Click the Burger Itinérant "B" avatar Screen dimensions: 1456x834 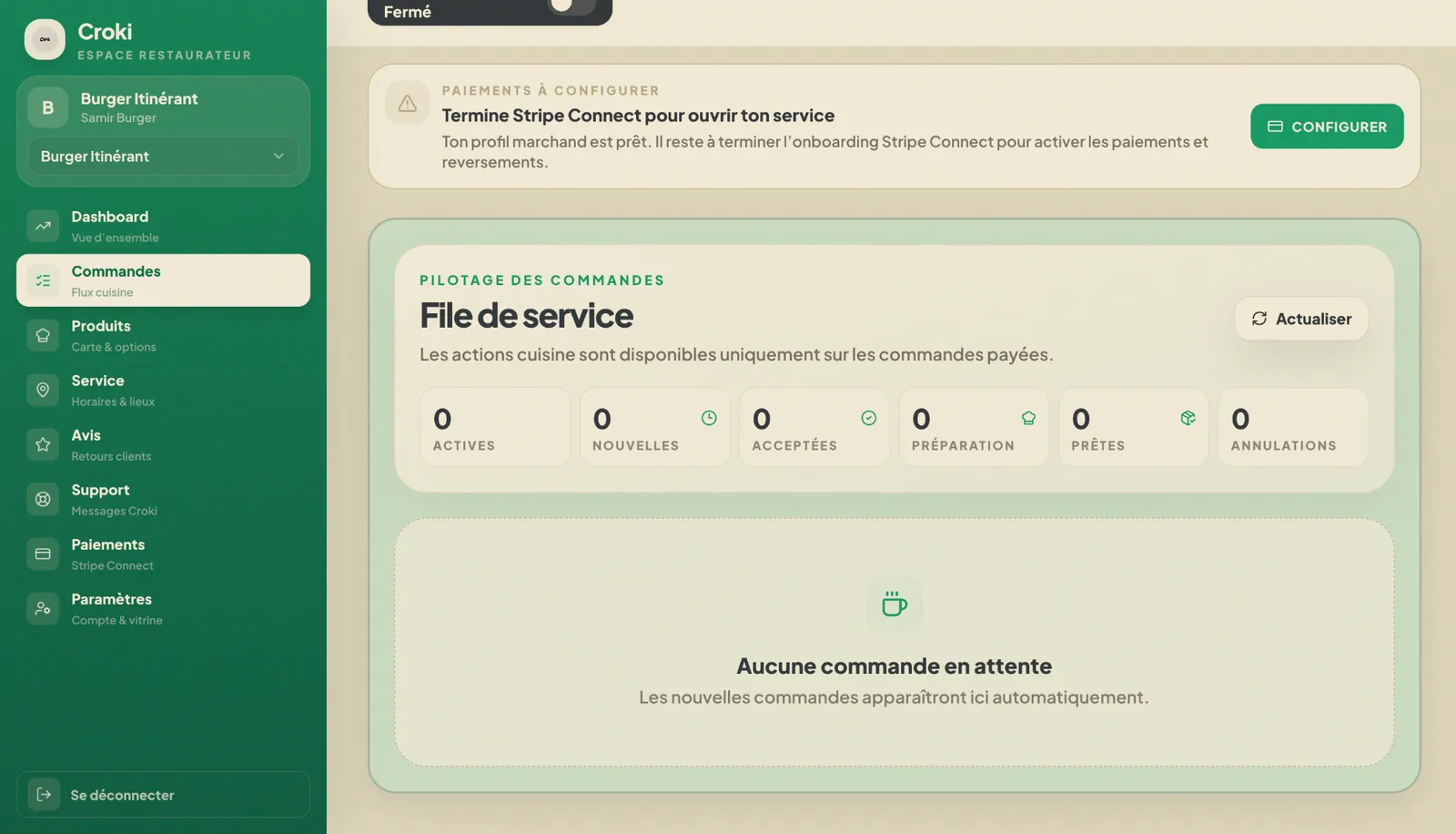(47, 107)
